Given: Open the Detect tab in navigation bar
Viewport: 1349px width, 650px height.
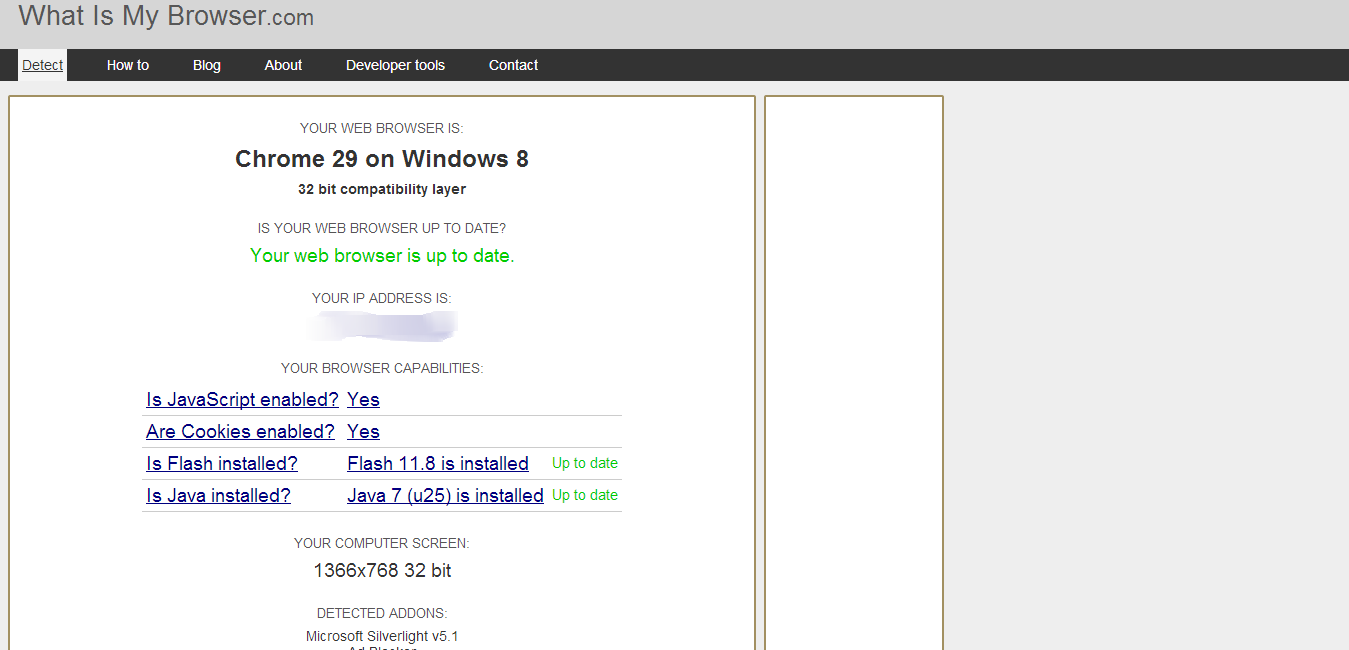Looking at the screenshot, I should click(43, 65).
